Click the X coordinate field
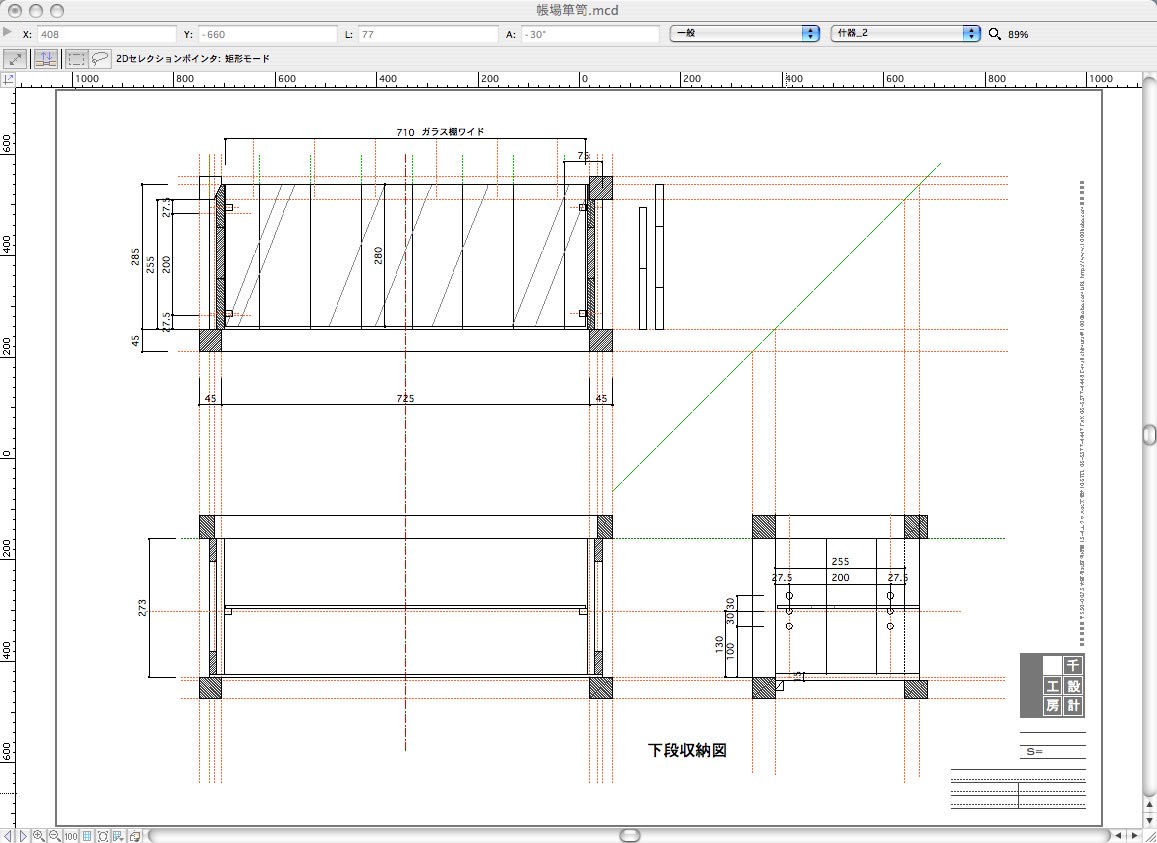 click(x=107, y=34)
